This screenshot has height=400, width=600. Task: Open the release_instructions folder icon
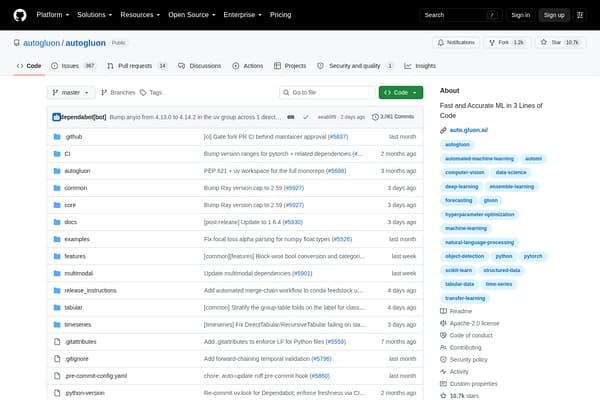[57, 291]
